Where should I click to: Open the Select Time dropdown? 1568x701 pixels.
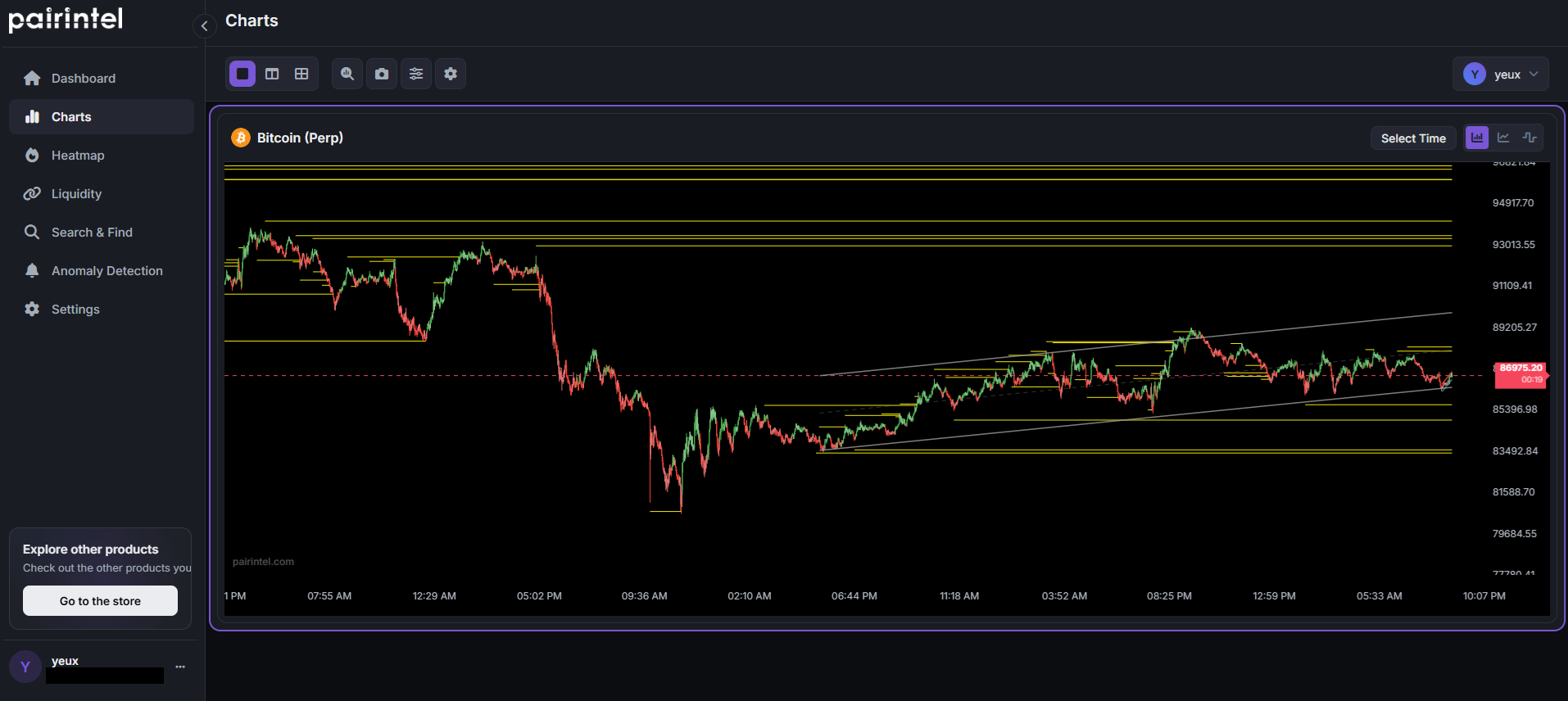click(1412, 138)
